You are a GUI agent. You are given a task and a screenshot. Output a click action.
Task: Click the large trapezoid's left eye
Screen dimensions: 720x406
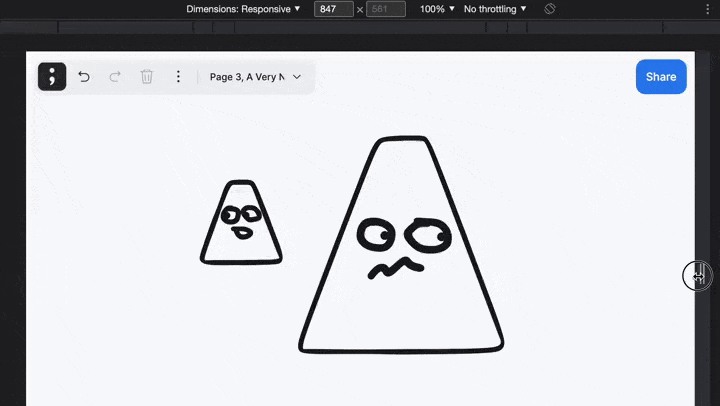point(376,236)
